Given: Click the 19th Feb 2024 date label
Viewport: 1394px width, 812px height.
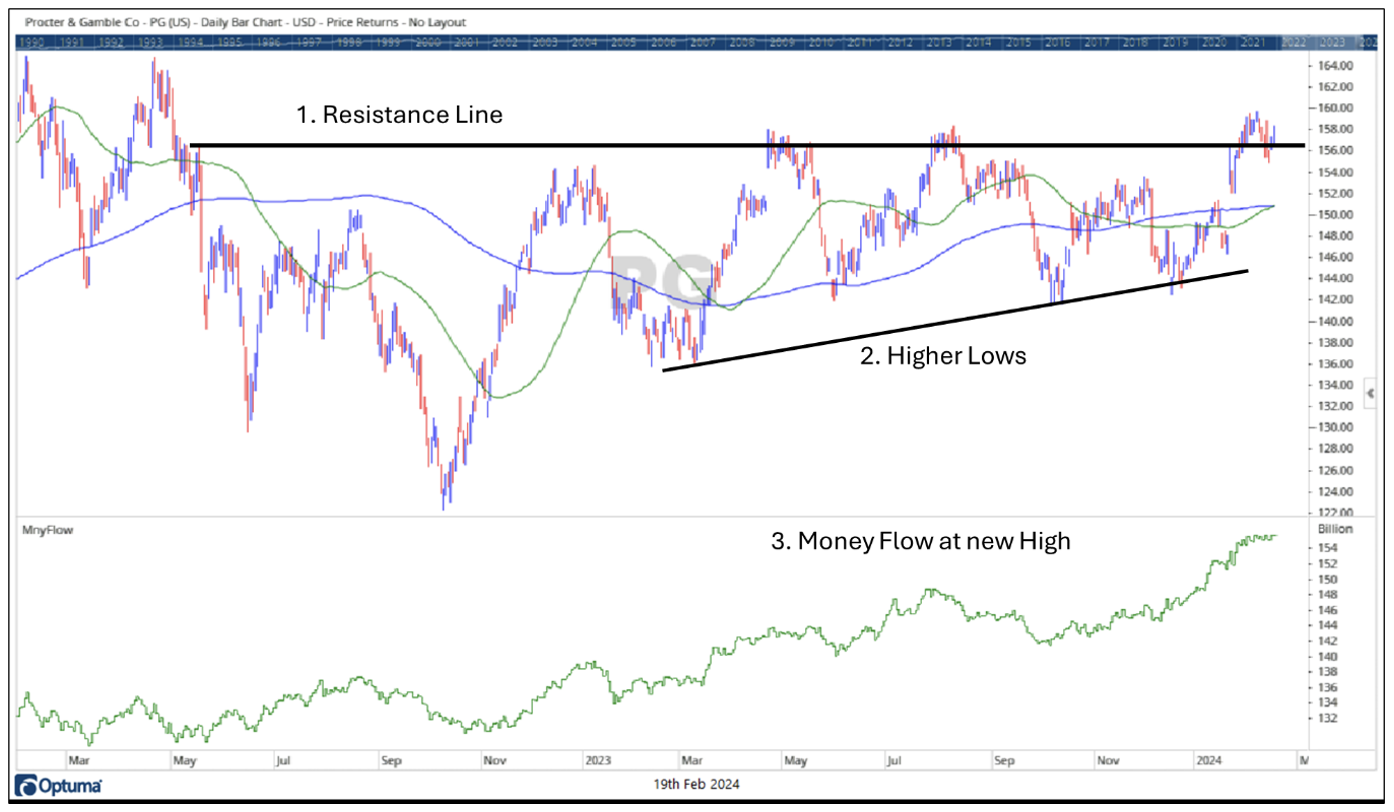Looking at the screenshot, I should point(696,783).
